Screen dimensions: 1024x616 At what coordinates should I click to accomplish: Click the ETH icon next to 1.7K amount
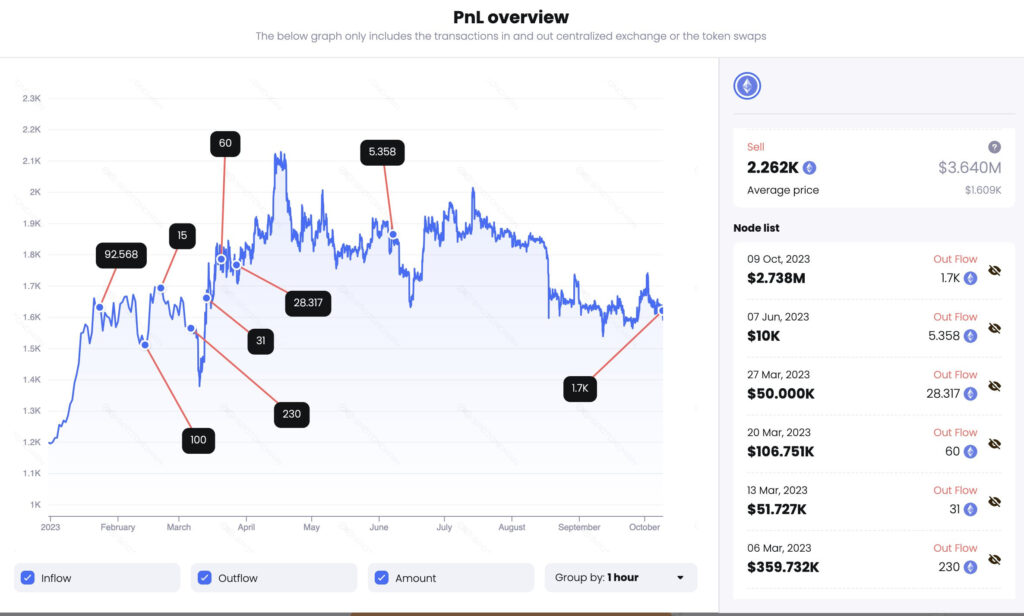point(970,278)
